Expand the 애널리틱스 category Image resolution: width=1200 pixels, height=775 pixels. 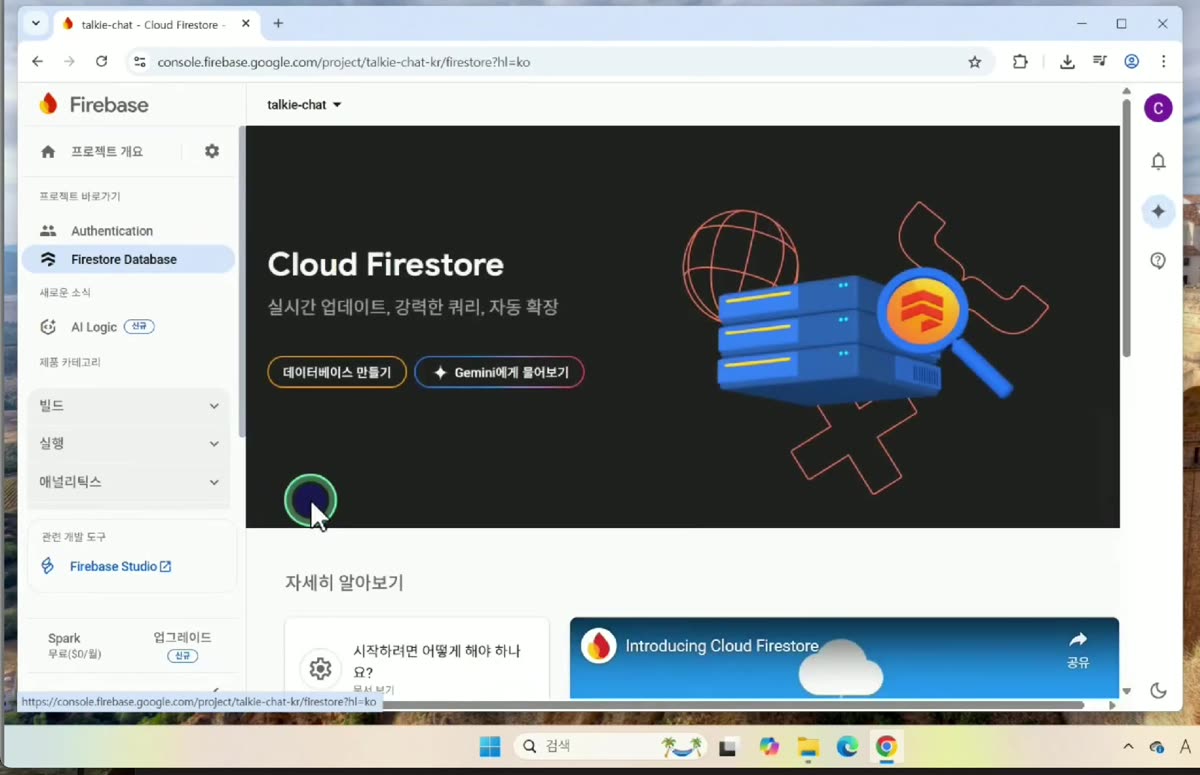pos(128,481)
